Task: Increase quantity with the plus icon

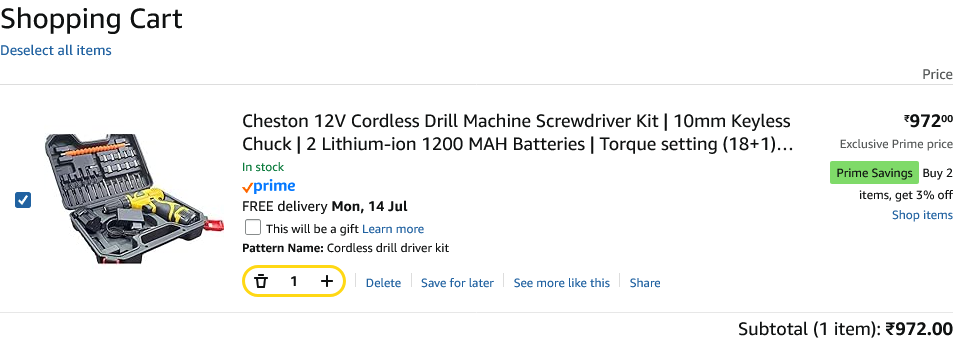Action: point(327,281)
